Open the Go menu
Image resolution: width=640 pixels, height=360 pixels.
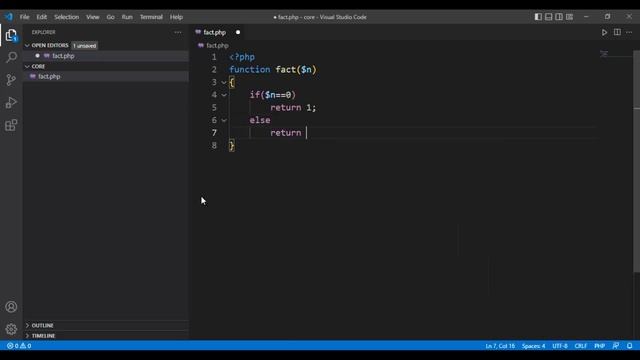tap(111, 17)
